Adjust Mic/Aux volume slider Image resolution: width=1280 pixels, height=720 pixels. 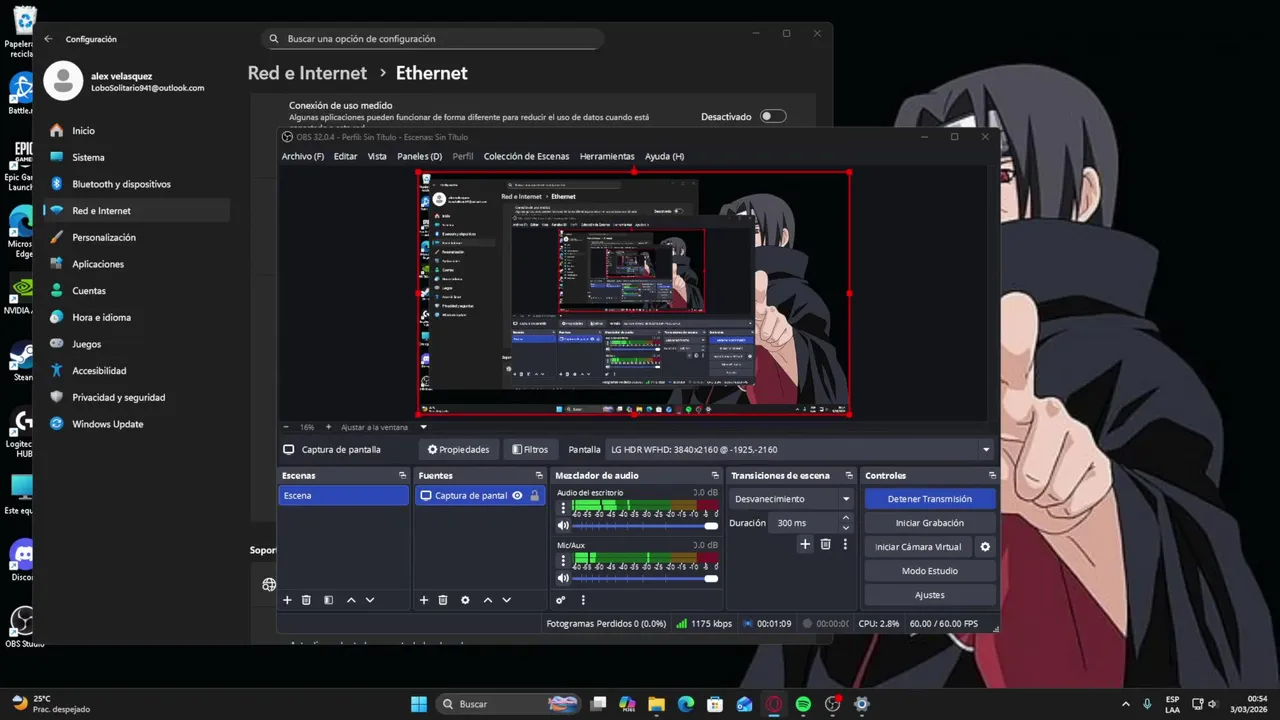pyautogui.click(x=645, y=578)
